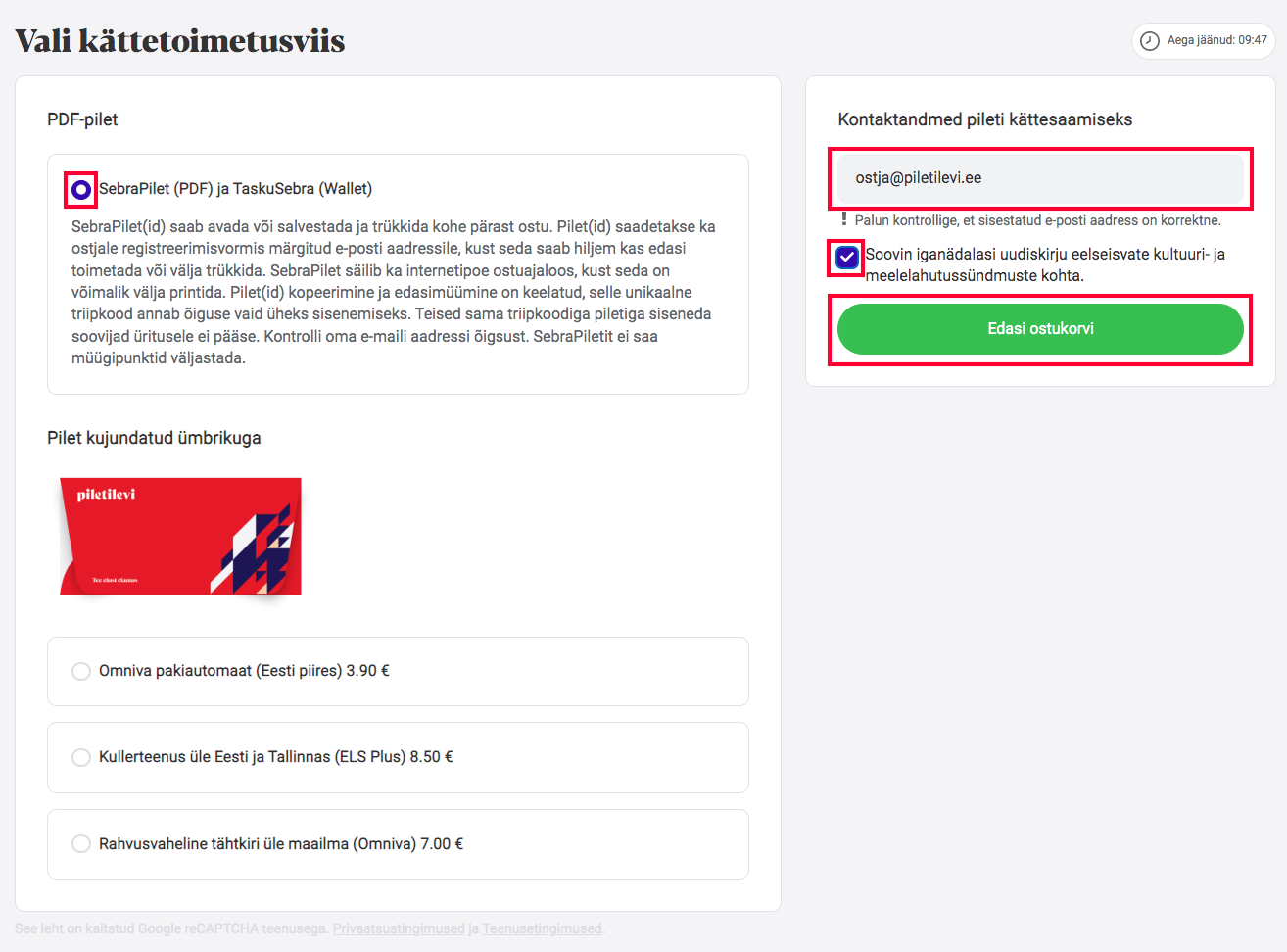The height and width of the screenshot is (952, 1287).
Task: Pick Rahvusvaheline tähtkiri delivery radio button
Action: pyautogui.click(x=81, y=844)
